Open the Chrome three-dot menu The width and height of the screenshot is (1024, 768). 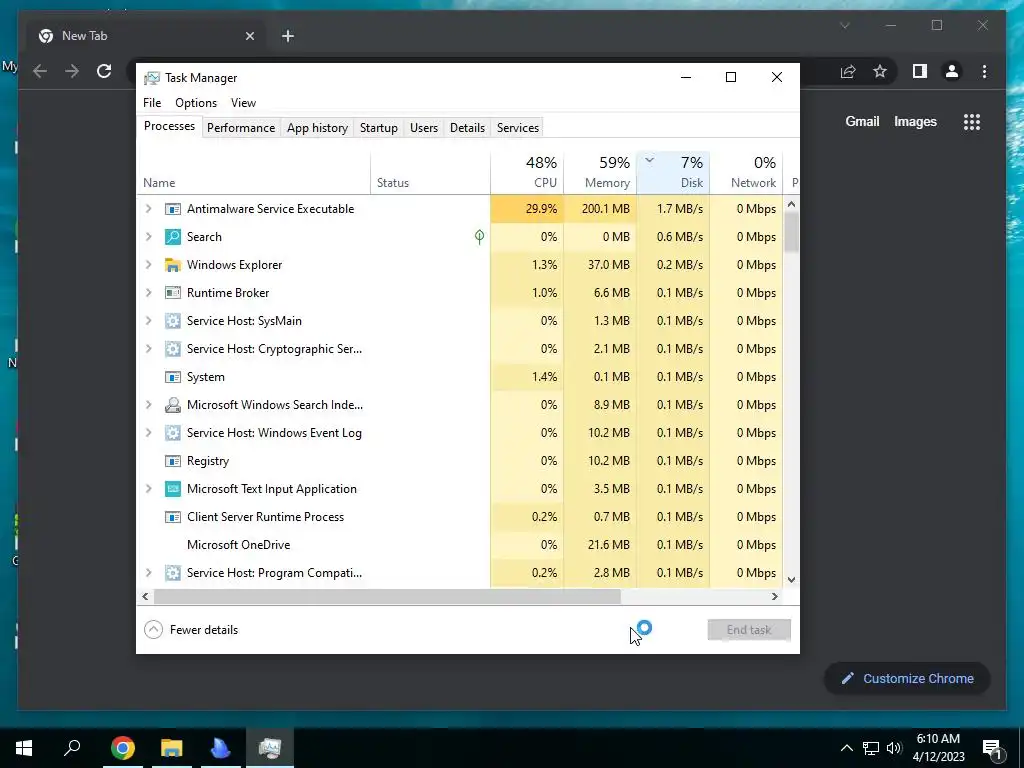(984, 71)
